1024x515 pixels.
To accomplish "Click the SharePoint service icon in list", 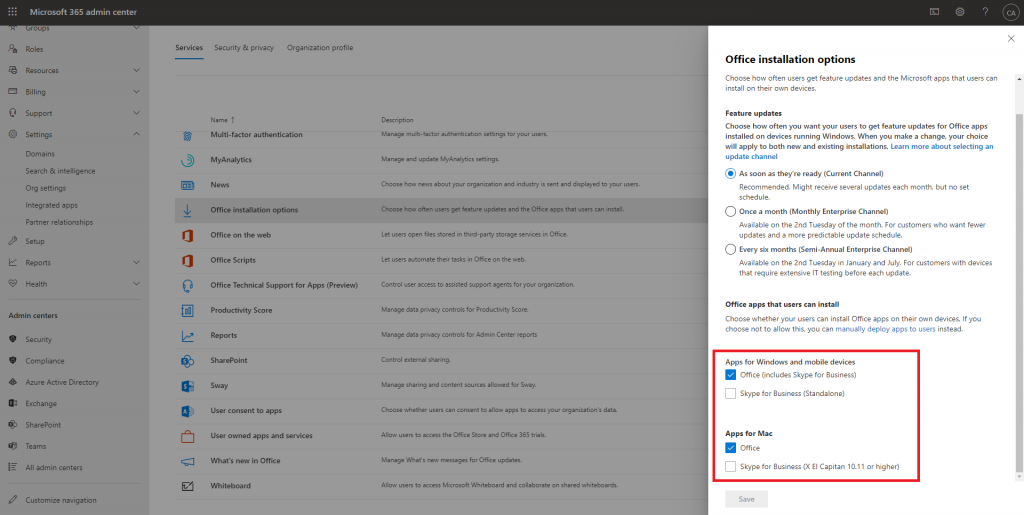I will click(x=187, y=361).
